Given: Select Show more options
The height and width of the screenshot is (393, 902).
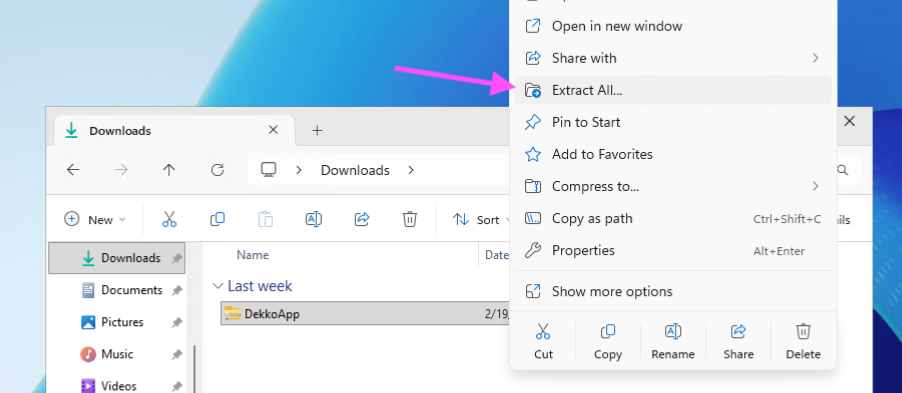Looking at the screenshot, I should tap(672, 292).
